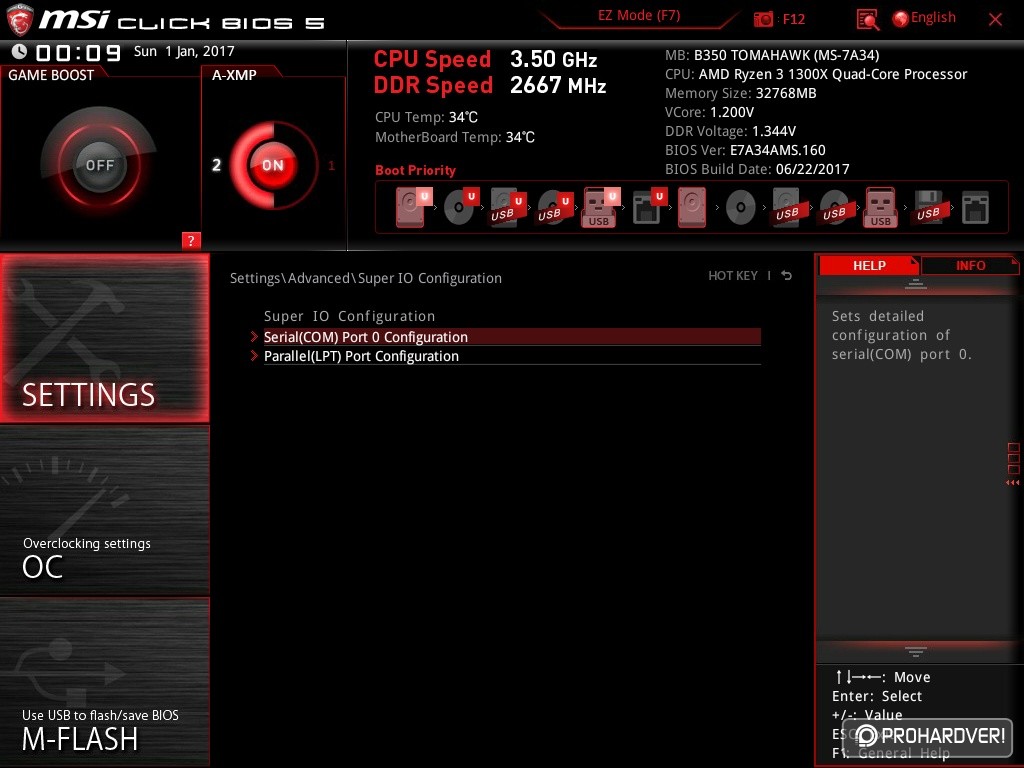Click the VCore 1.200V reading
Viewport: 1024px width, 768px height.
pyautogui.click(x=709, y=112)
